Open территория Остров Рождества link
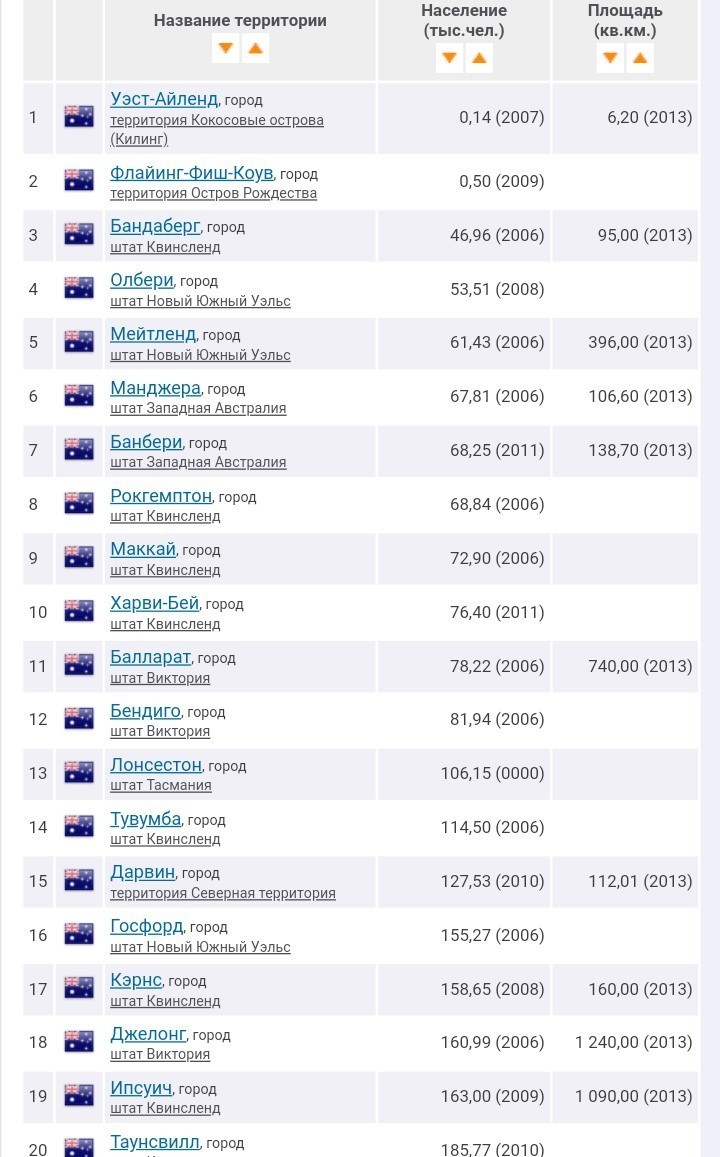The width and height of the screenshot is (720, 1157). click(213, 193)
